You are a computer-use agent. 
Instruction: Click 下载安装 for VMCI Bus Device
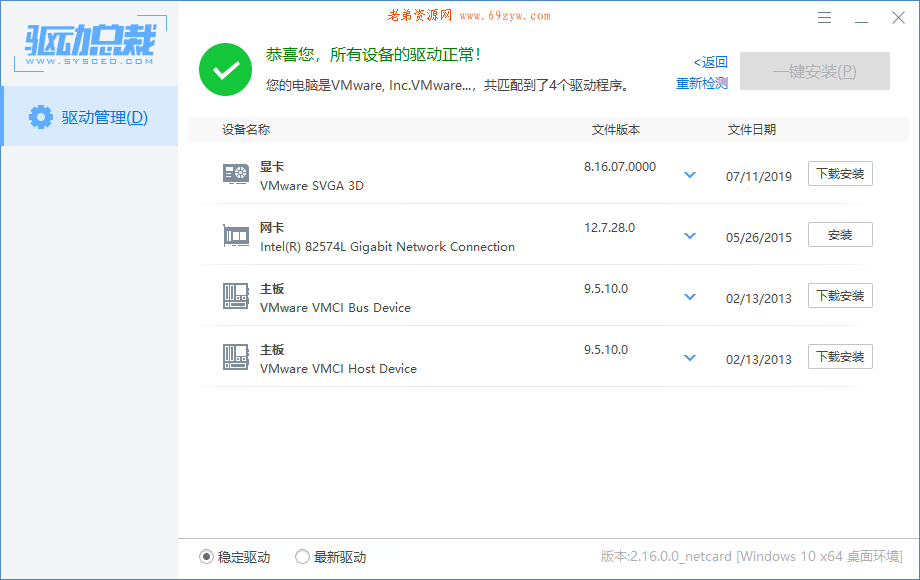[x=840, y=296]
